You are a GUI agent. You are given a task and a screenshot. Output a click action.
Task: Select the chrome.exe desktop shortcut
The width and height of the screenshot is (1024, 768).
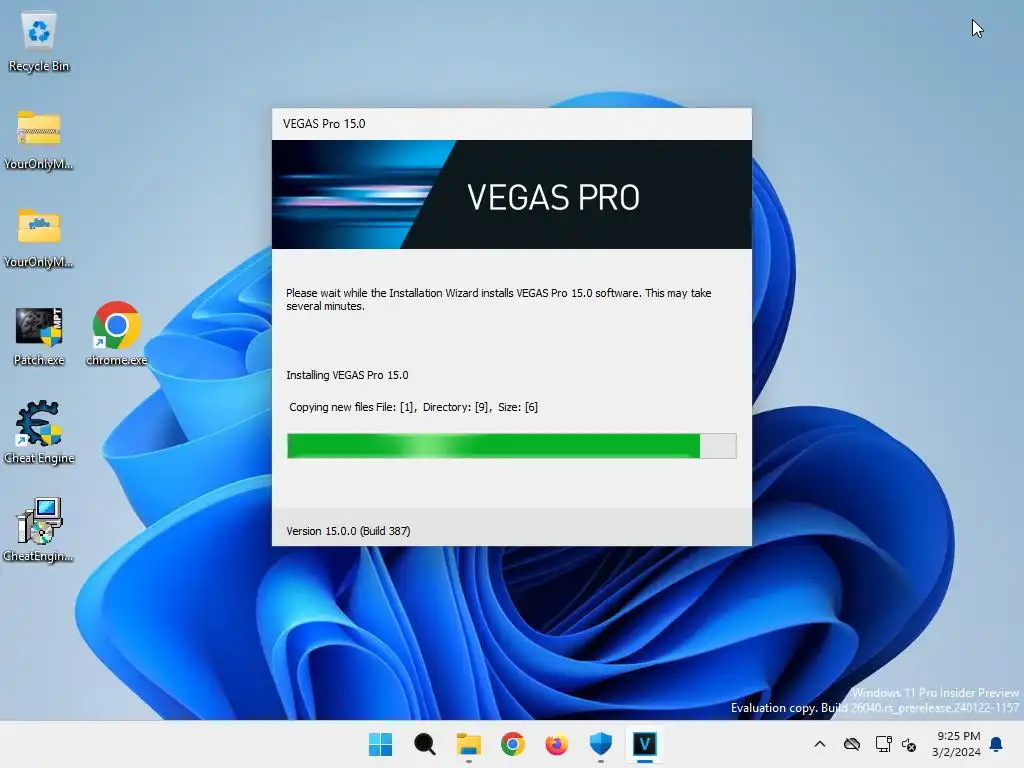click(x=116, y=334)
